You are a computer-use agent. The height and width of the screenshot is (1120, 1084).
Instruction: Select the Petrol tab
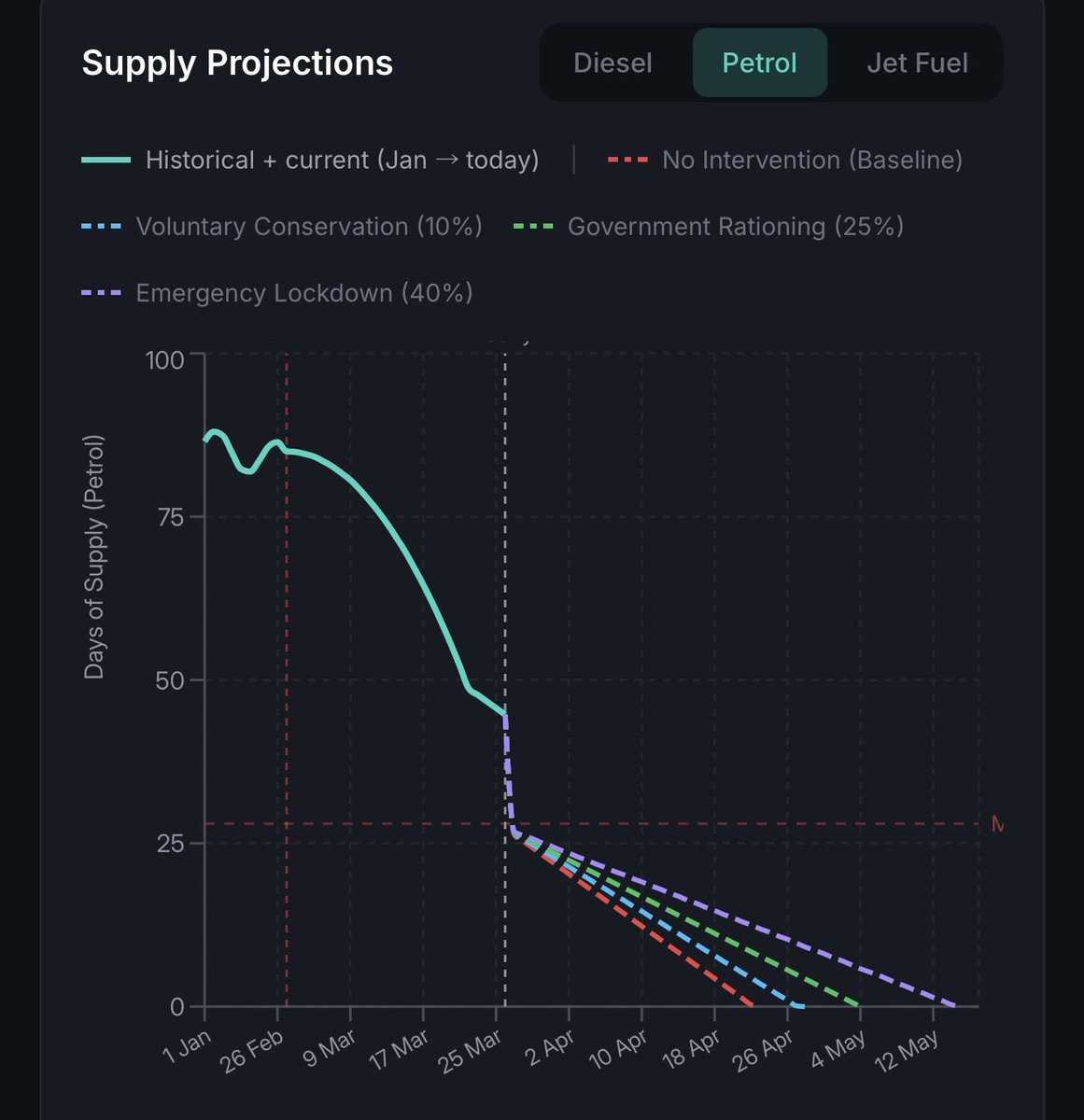(759, 63)
